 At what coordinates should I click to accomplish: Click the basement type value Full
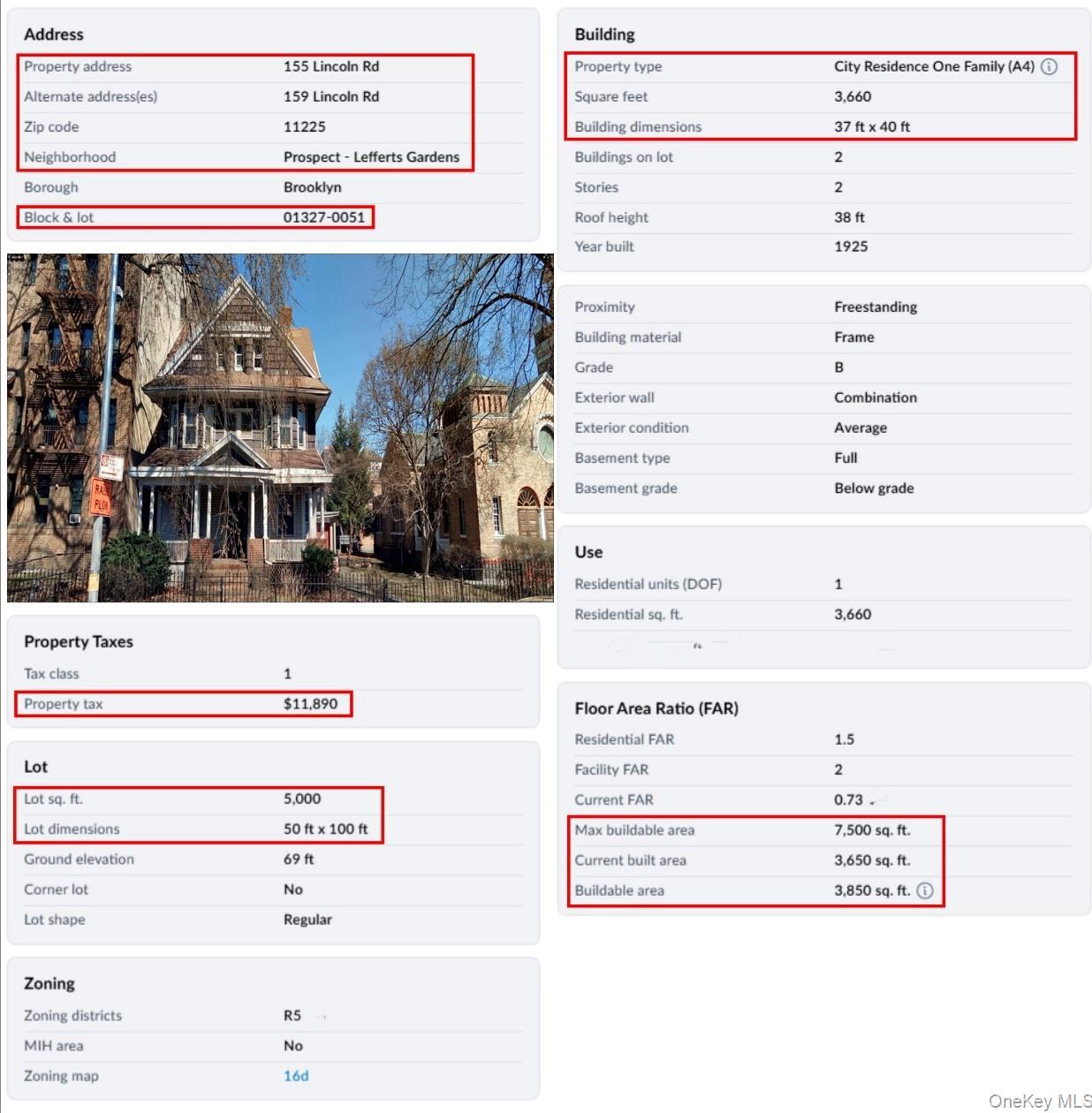[x=846, y=458]
